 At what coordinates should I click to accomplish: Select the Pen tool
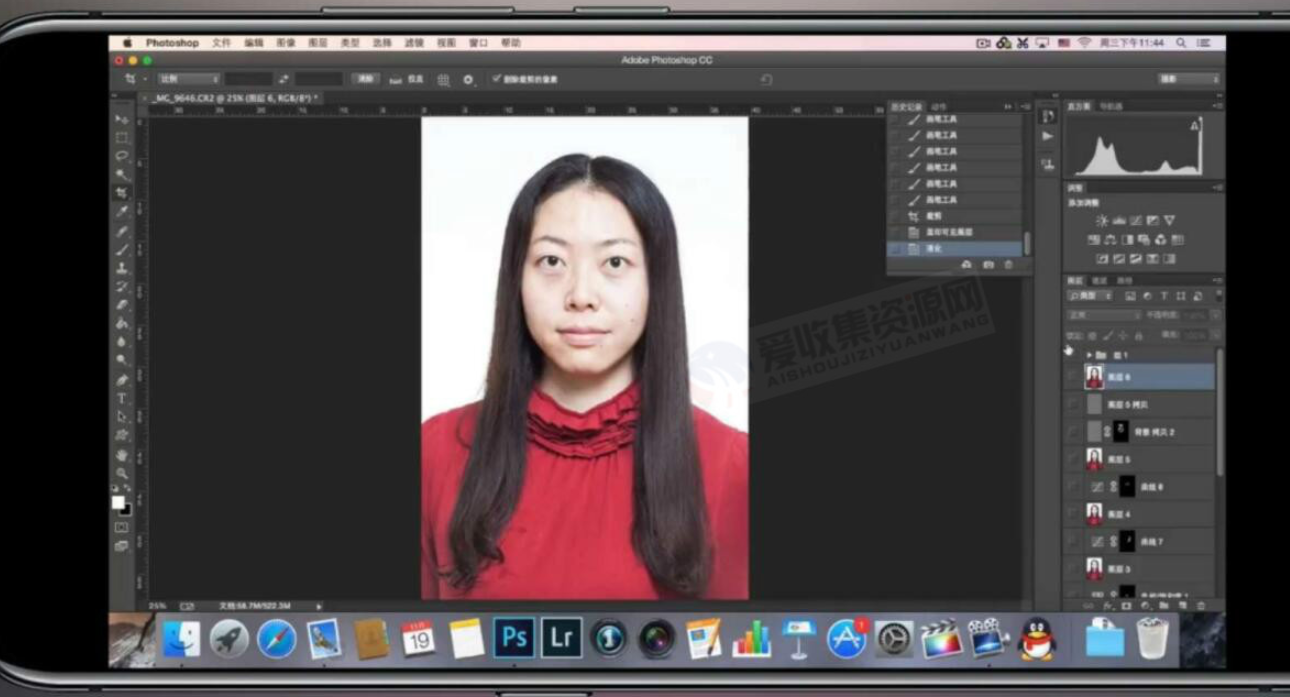(x=122, y=380)
